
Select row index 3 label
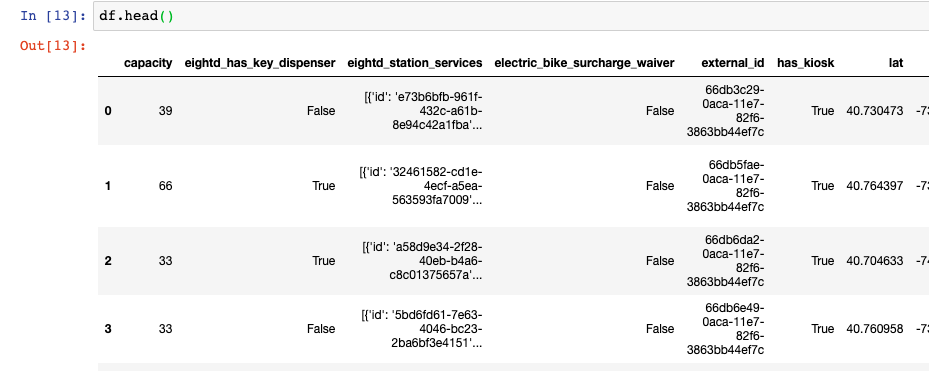(x=108, y=329)
